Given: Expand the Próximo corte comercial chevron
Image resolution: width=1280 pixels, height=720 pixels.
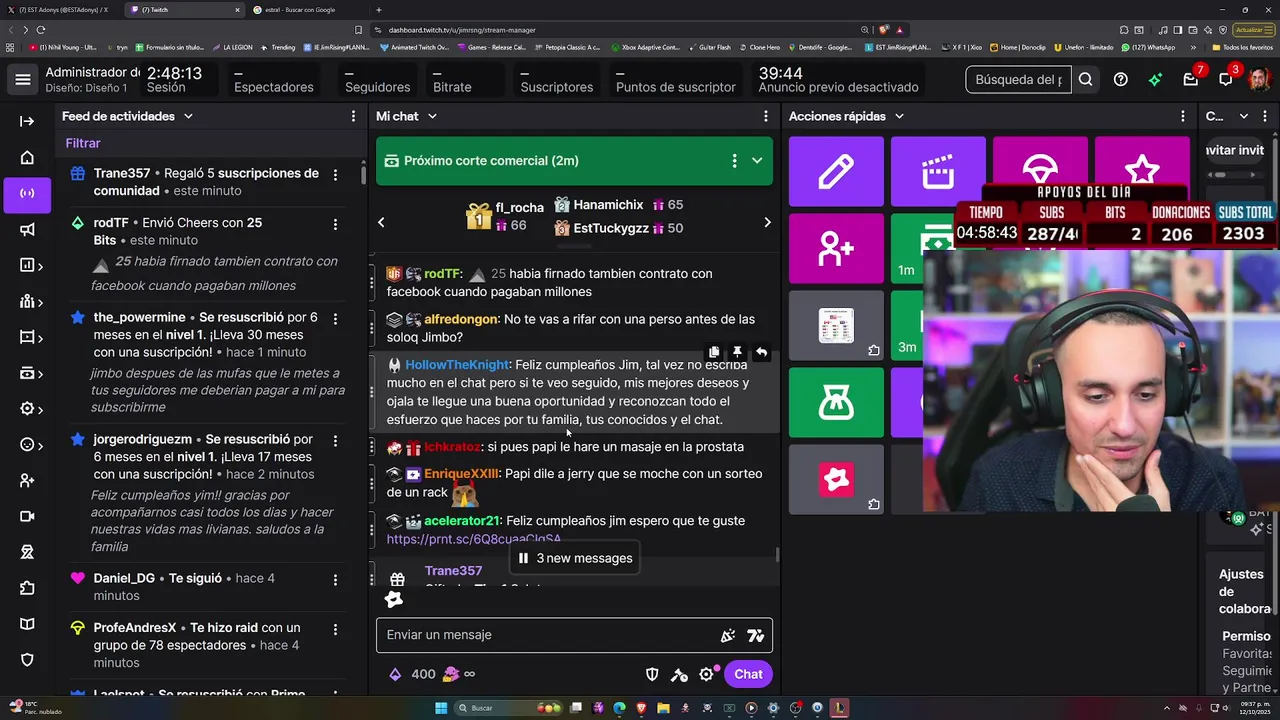Looking at the screenshot, I should pyautogui.click(x=757, y=161).
